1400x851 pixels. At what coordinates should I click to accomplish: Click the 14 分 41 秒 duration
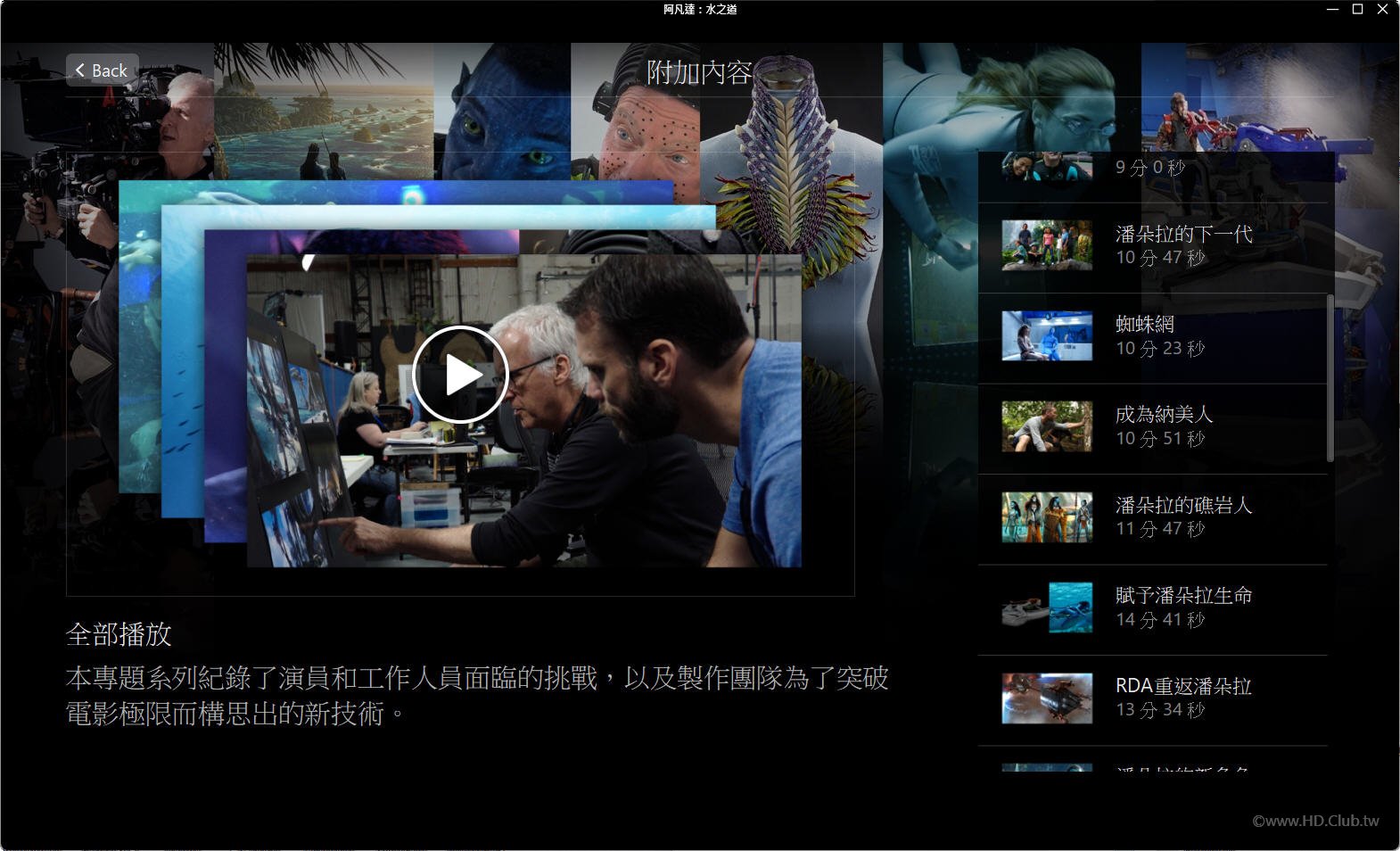[1160, 619]
